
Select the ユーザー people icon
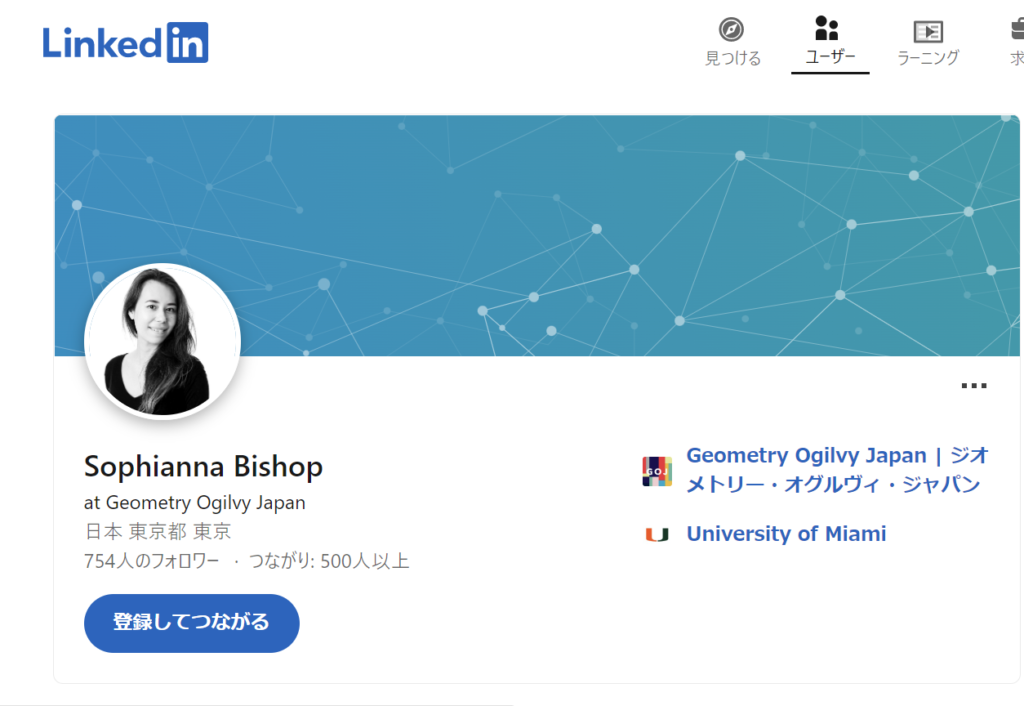tap(827, 28)
